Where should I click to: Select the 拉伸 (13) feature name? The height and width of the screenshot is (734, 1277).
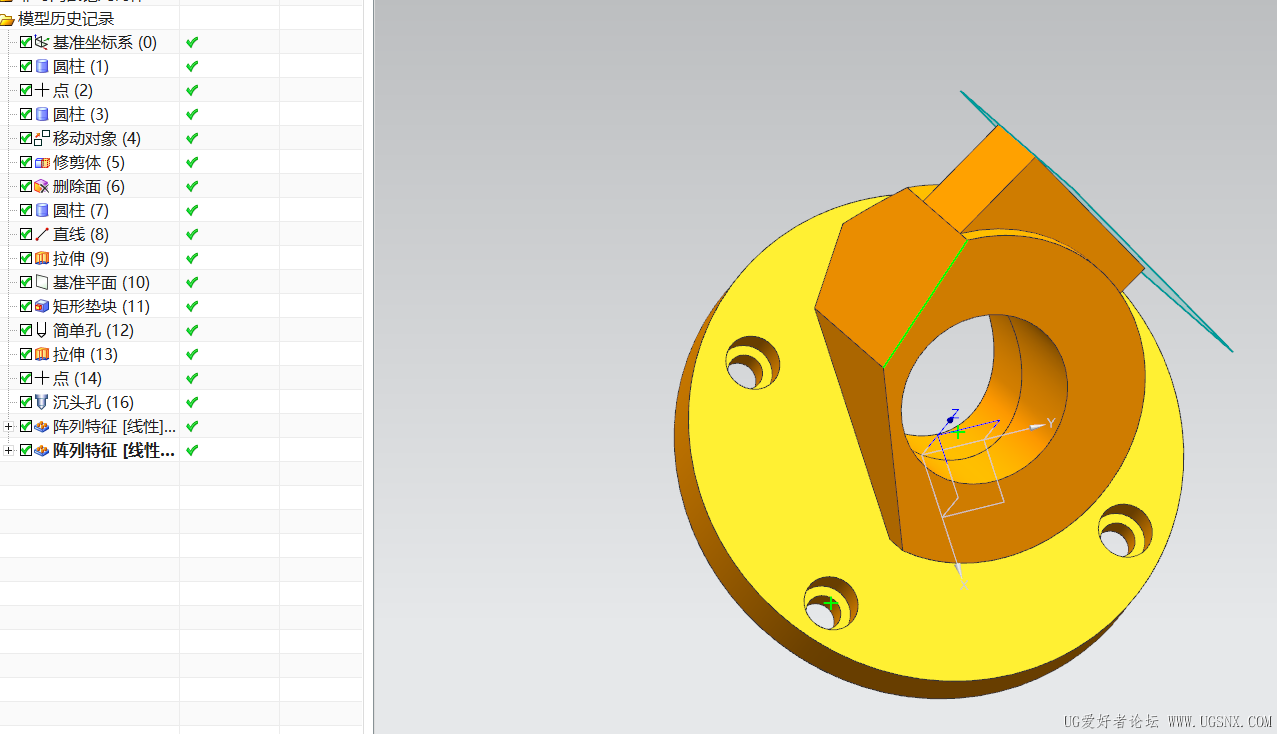click(85, 354)
